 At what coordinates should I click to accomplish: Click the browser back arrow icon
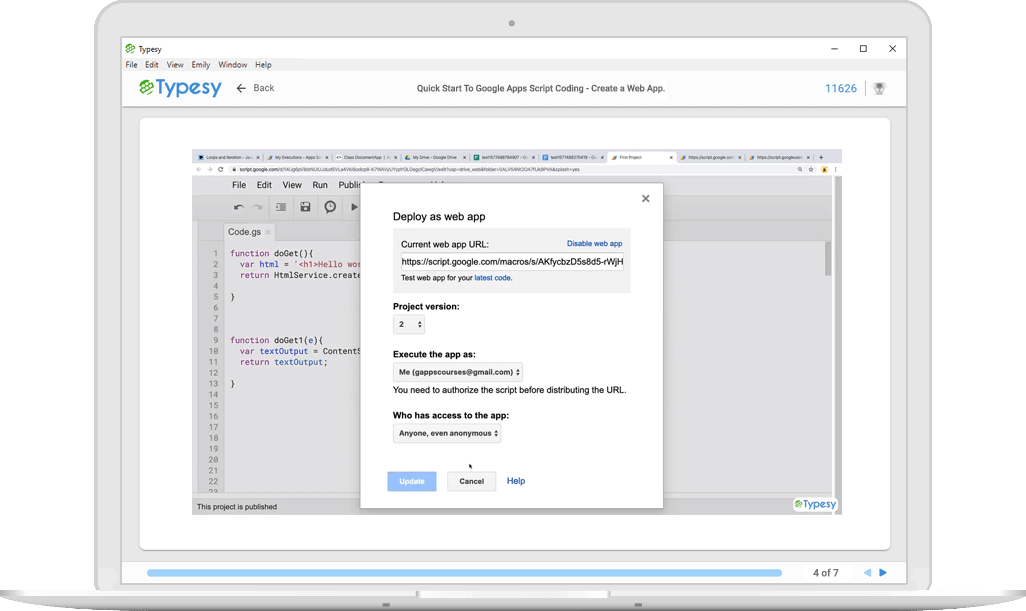(x=199, y=169)
